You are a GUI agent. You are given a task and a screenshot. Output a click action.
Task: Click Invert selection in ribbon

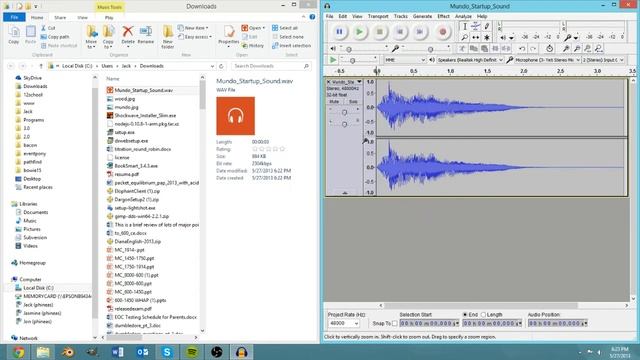(291, 46)
